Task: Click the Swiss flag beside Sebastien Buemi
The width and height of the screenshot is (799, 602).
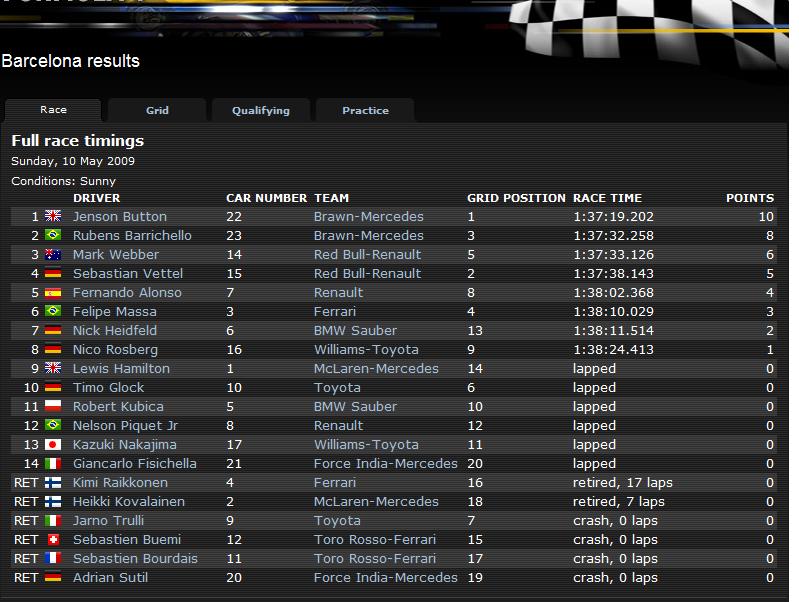Action: pos(53,539)
